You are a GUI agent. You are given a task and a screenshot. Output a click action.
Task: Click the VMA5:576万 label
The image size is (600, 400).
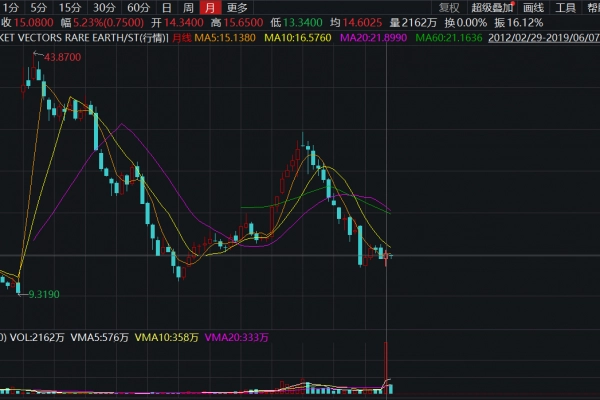tap(99, 338)
